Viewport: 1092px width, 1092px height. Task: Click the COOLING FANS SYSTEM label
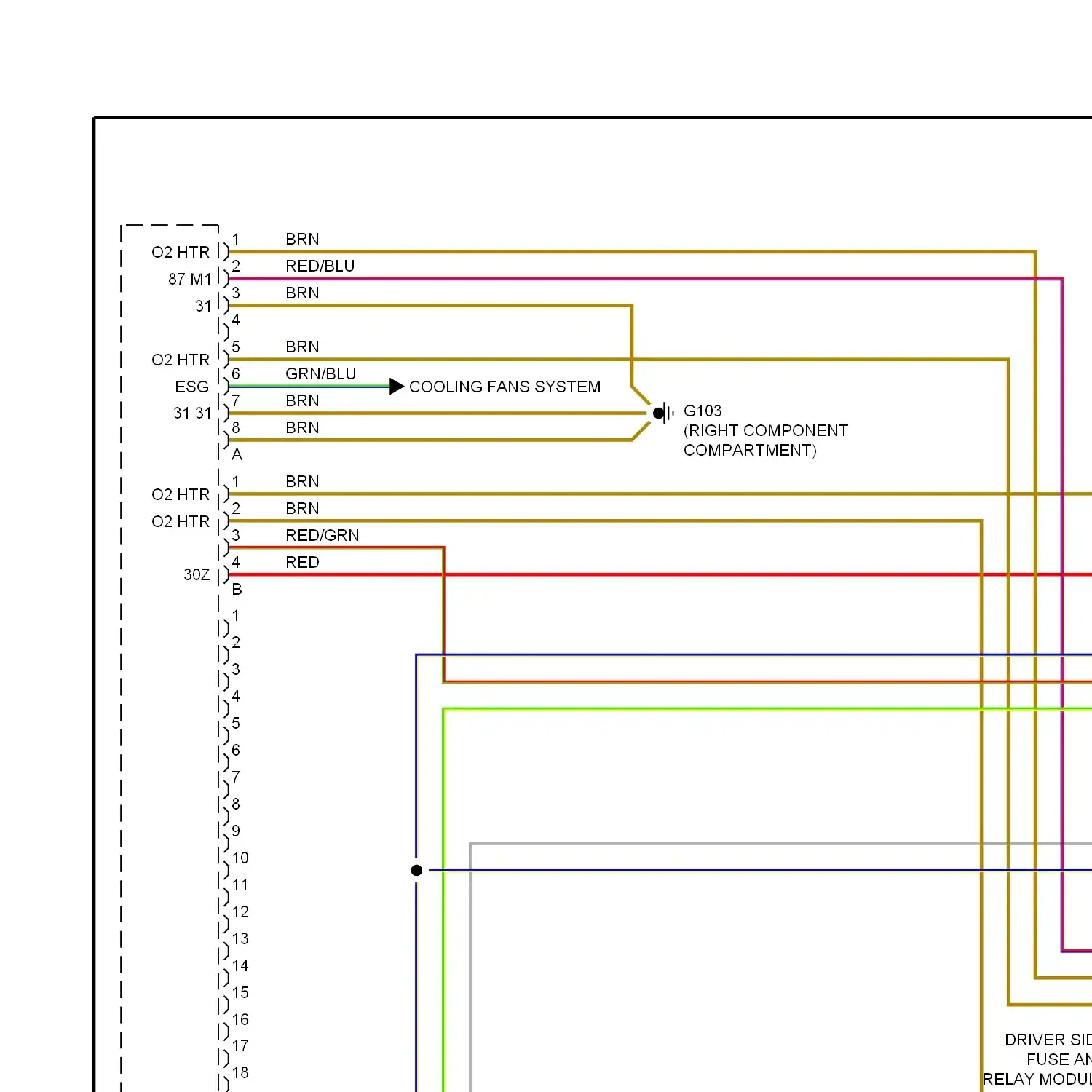pos(505,387)
